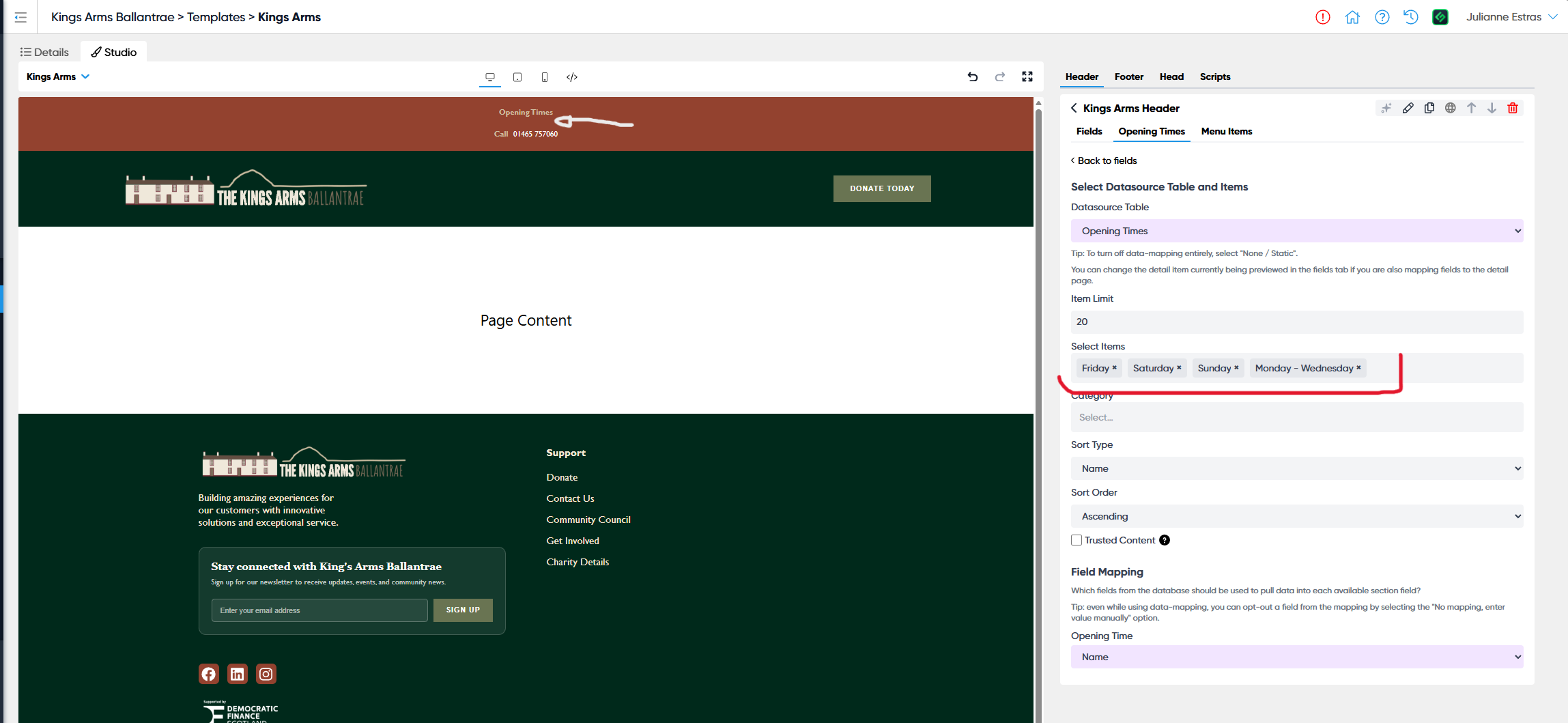
Task: Open the Opening Time field mapping dropdown
Action: pos(1297,657)
